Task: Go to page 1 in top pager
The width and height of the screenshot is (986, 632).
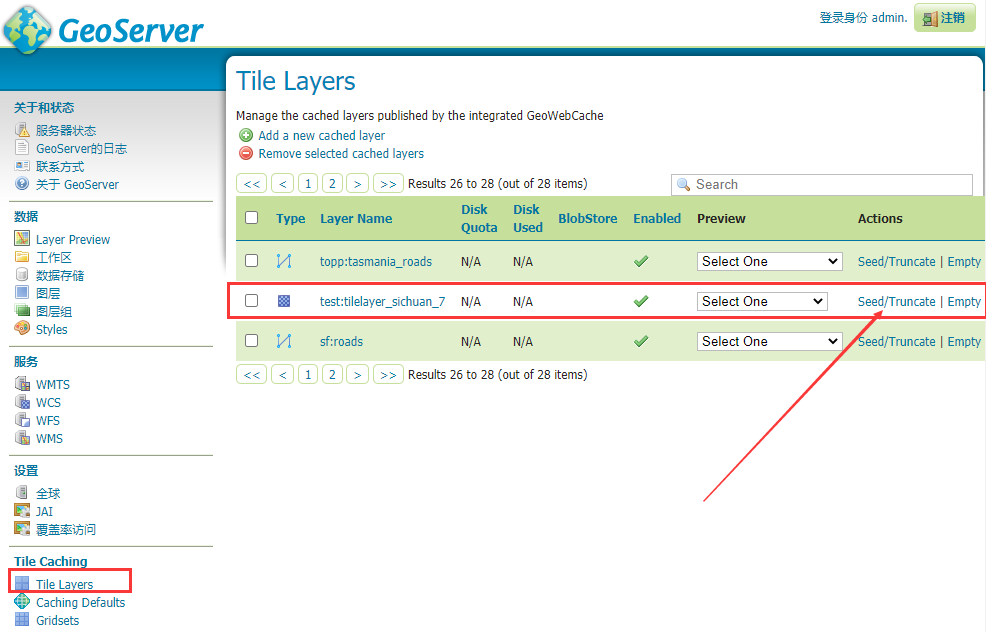Action: point(307,184)
